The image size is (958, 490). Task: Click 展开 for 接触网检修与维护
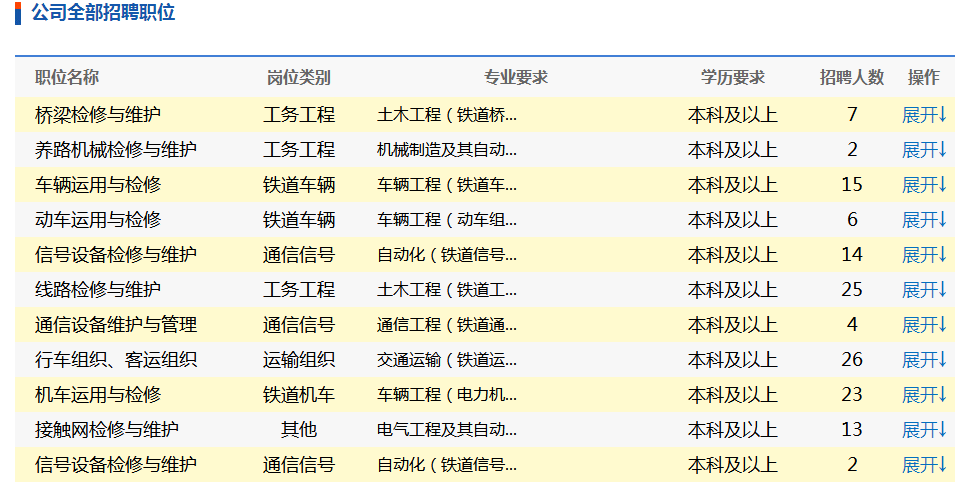pyautogui.click(x=923, y=430)
